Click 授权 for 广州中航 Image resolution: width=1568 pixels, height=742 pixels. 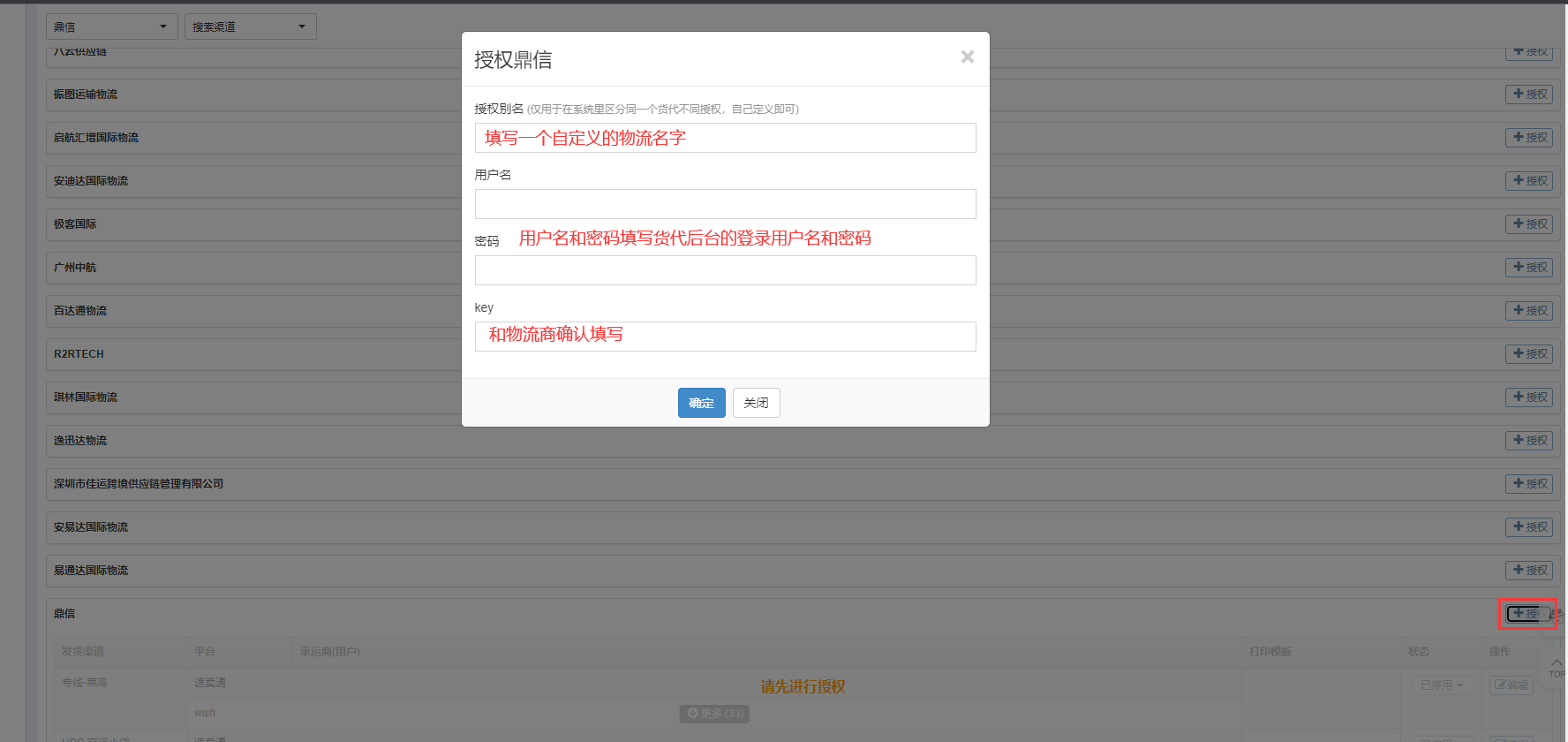coord(1529,267)
